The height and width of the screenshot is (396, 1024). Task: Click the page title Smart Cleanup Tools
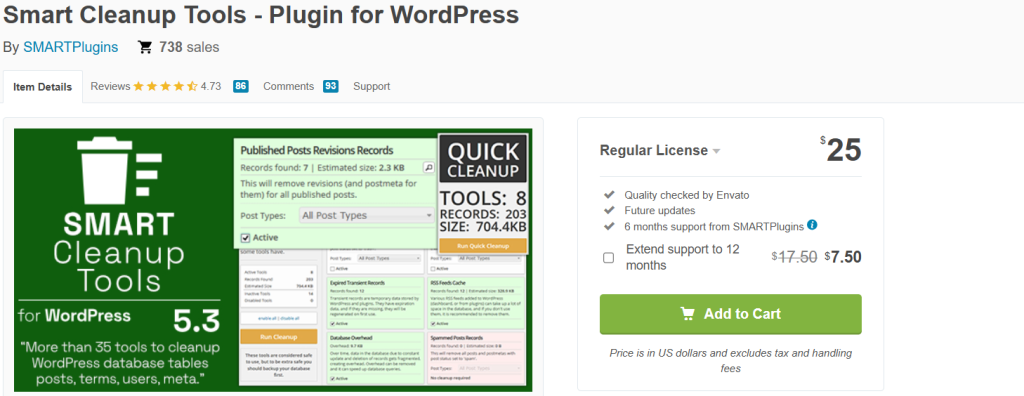point(261,14)
